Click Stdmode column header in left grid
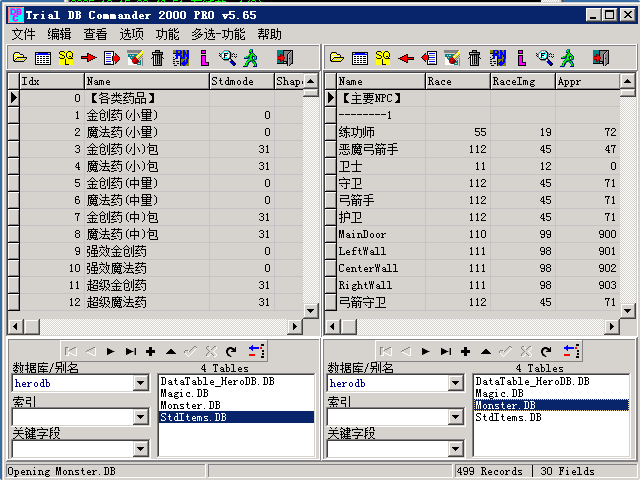The width and height of the screenshot is (640, 480). (242, 81)
